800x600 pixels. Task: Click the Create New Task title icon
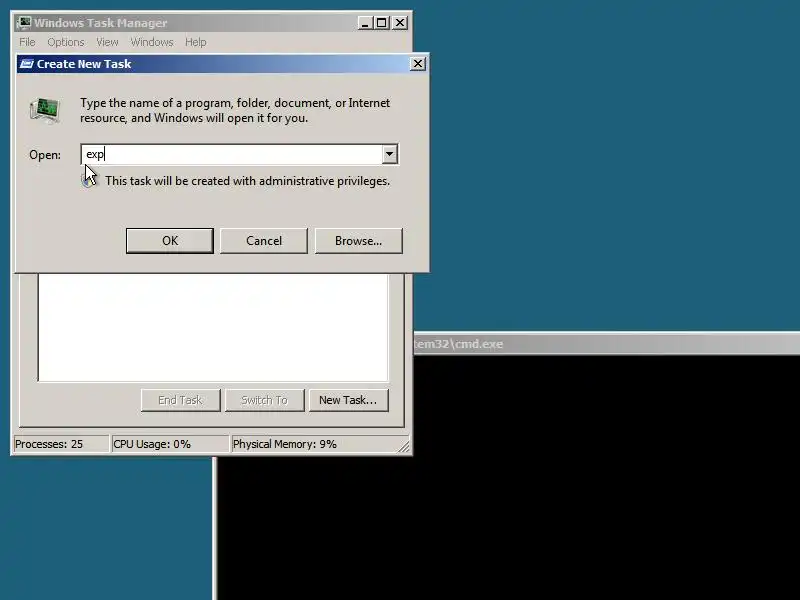click(27, 64)
